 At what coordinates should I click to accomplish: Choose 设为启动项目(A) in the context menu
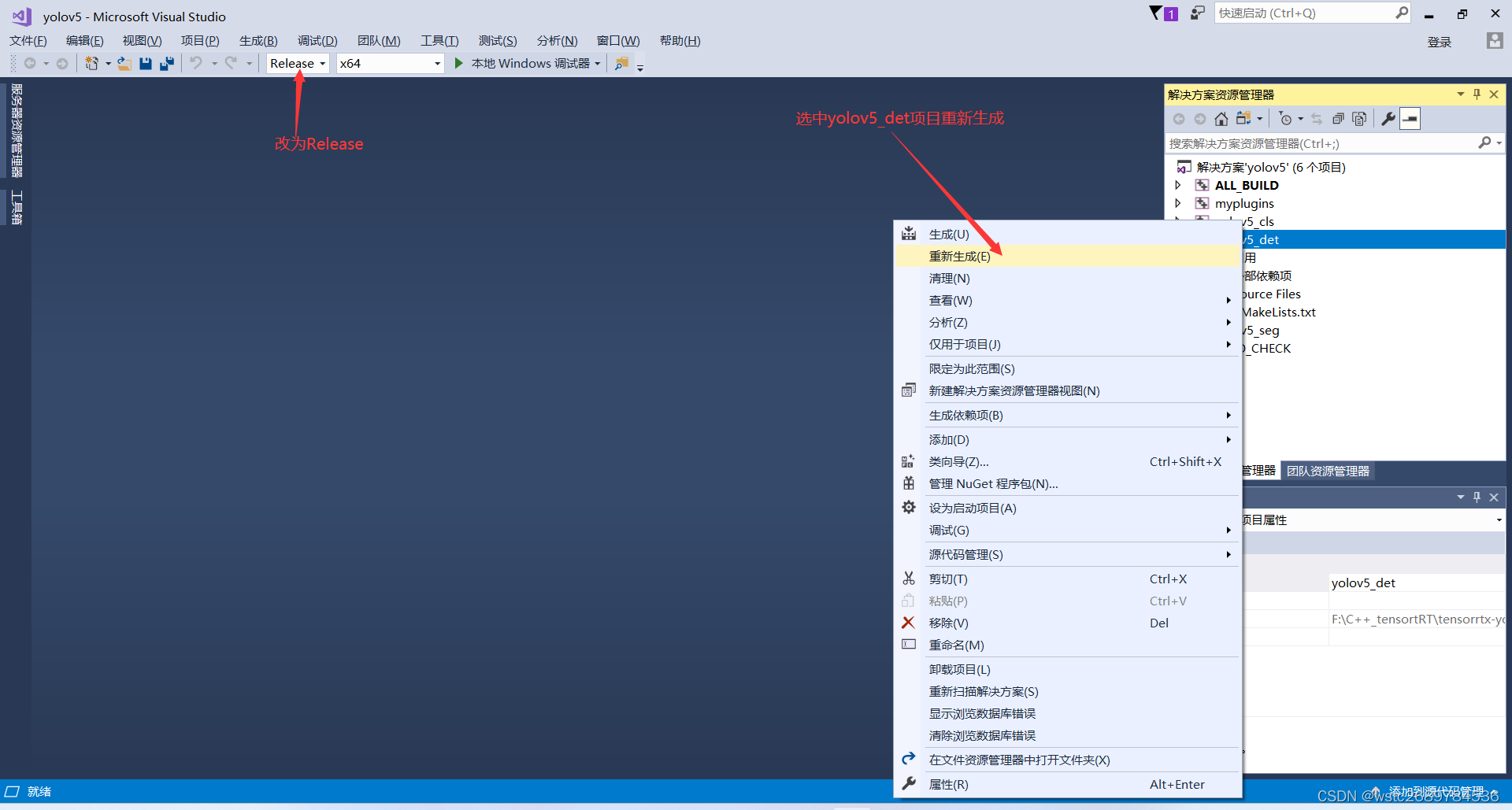point(1067,508)
